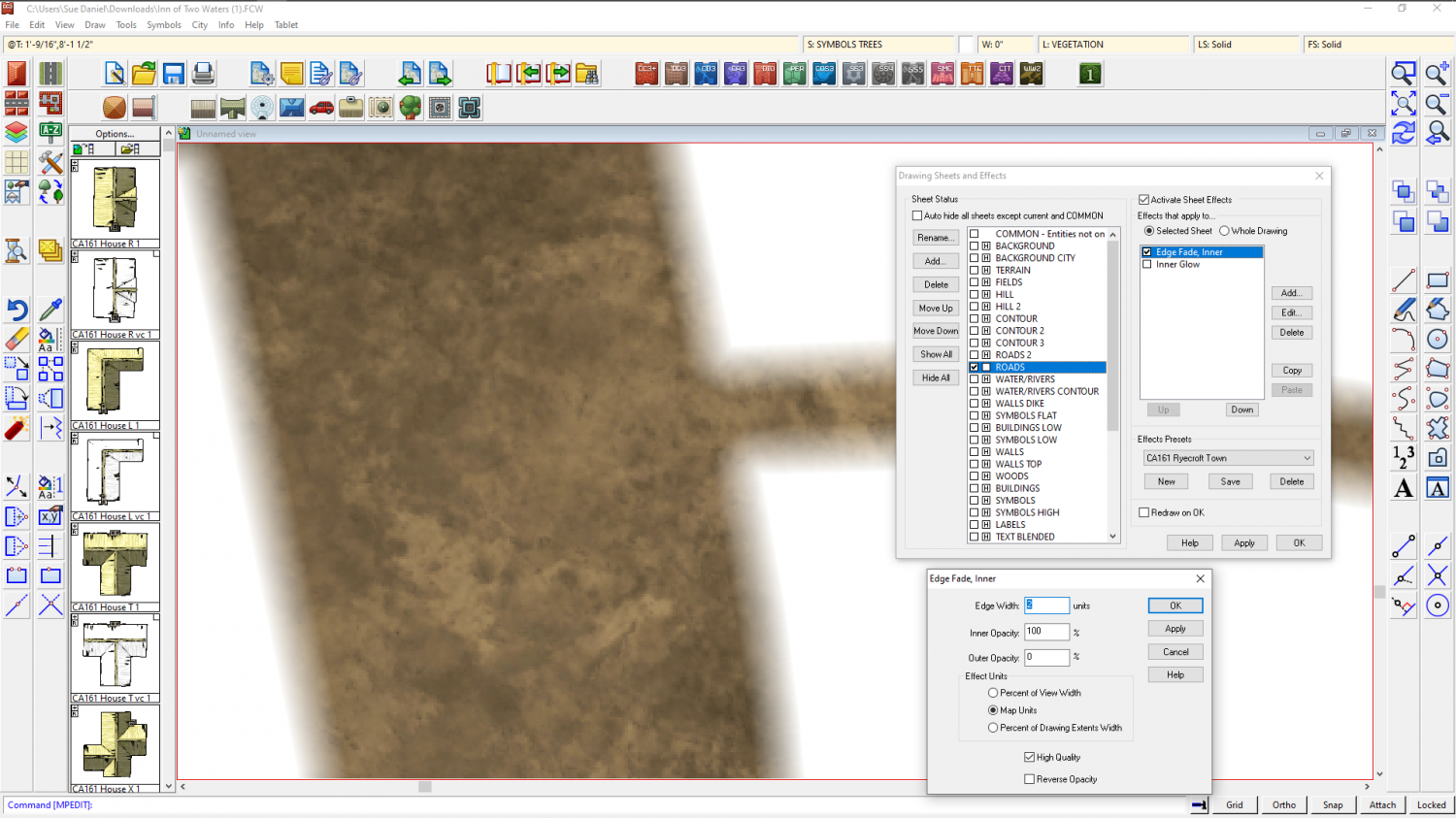Viewport: 1456px width, 818px height.
Task: Select the Text 'A' tool icon
Action: pyautogui.click(x=1404, y=488)
